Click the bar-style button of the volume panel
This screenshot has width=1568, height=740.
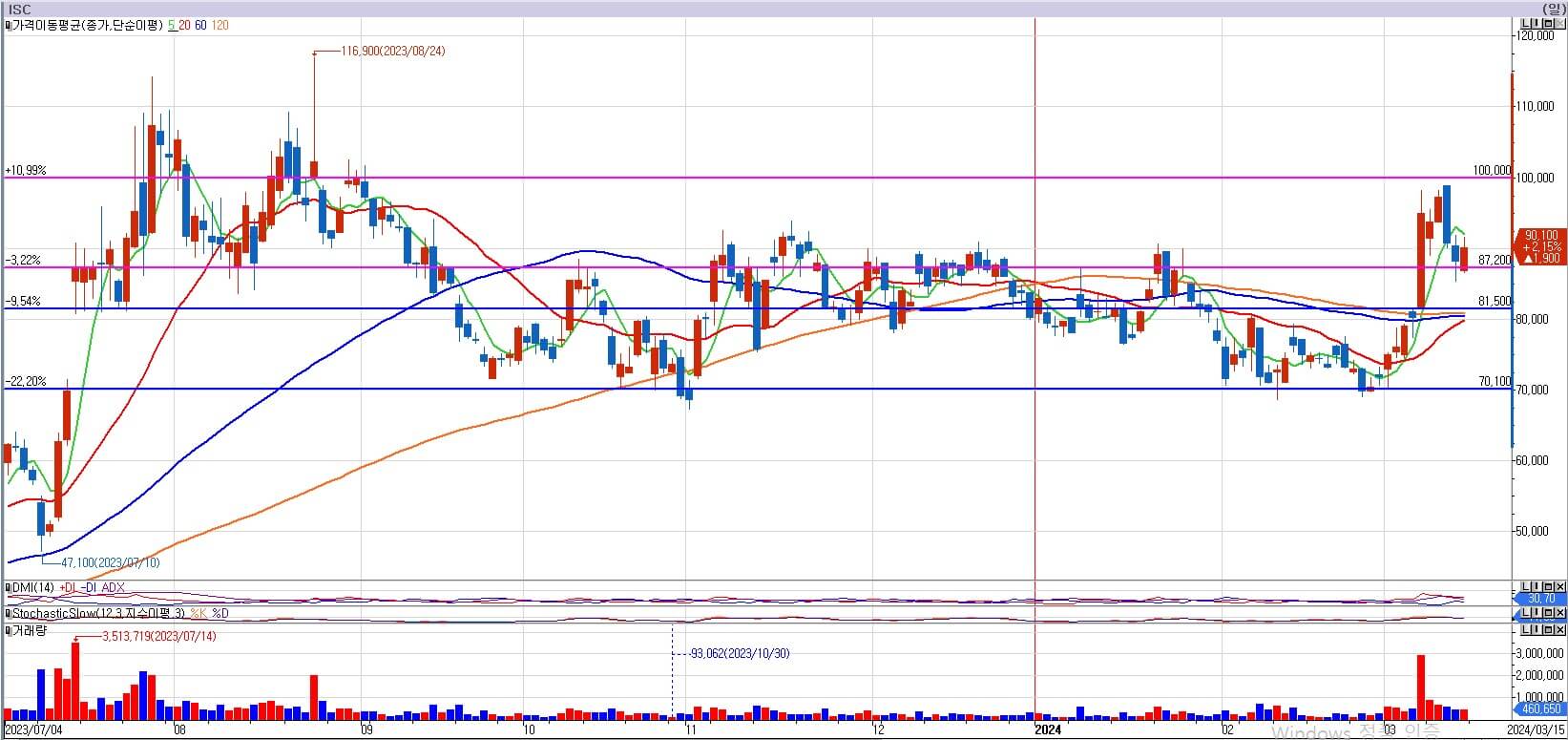[1537, 630]
